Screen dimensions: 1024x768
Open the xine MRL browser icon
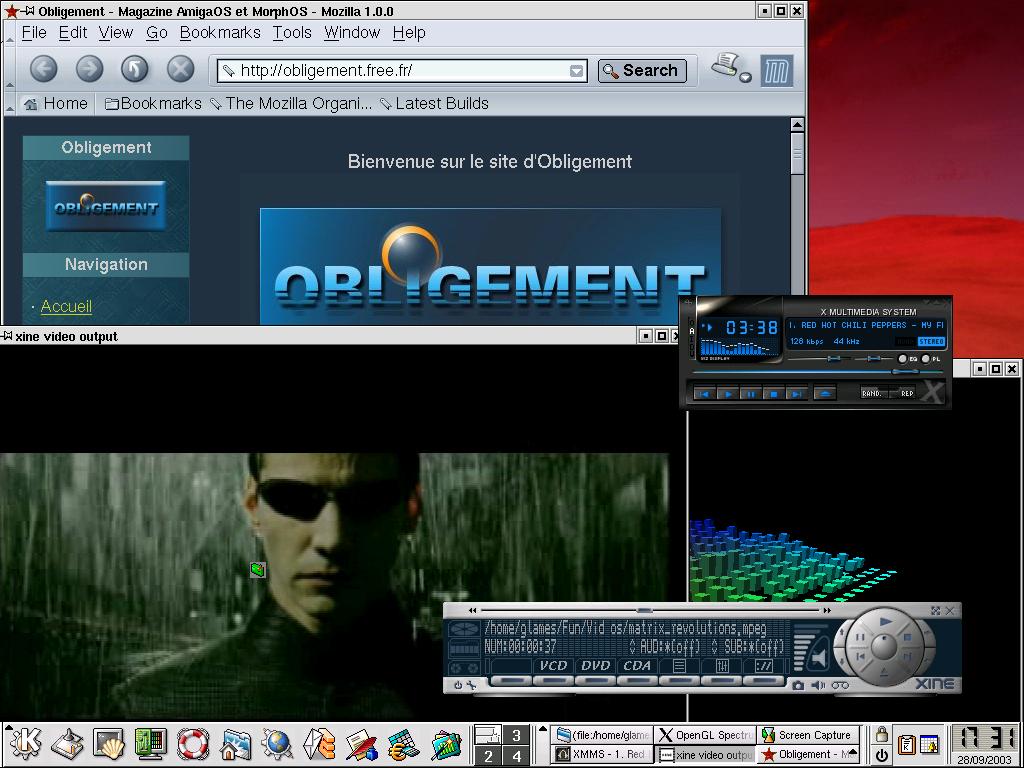763,666
